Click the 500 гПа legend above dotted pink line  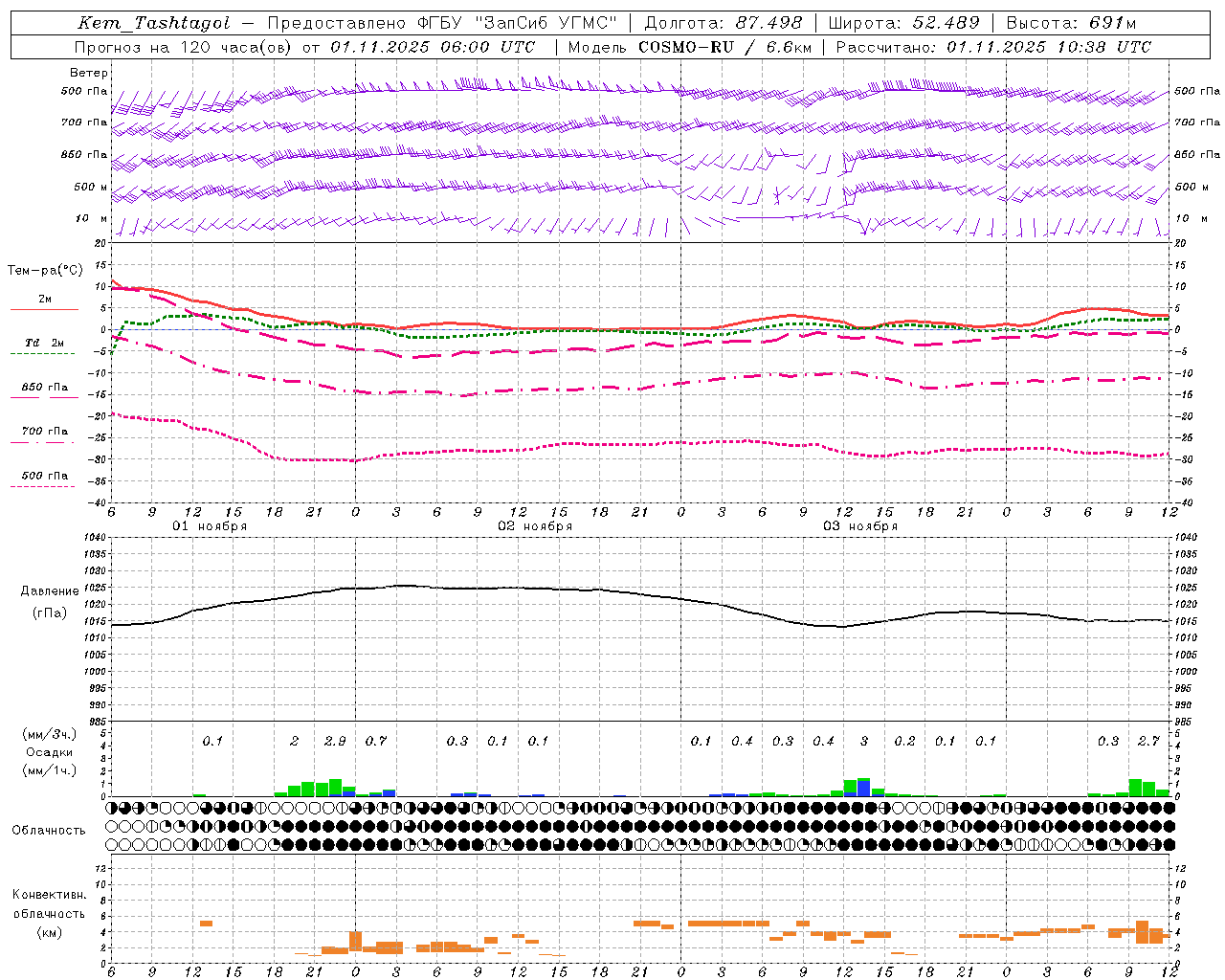pyautogui.click(x=45, y=476)
